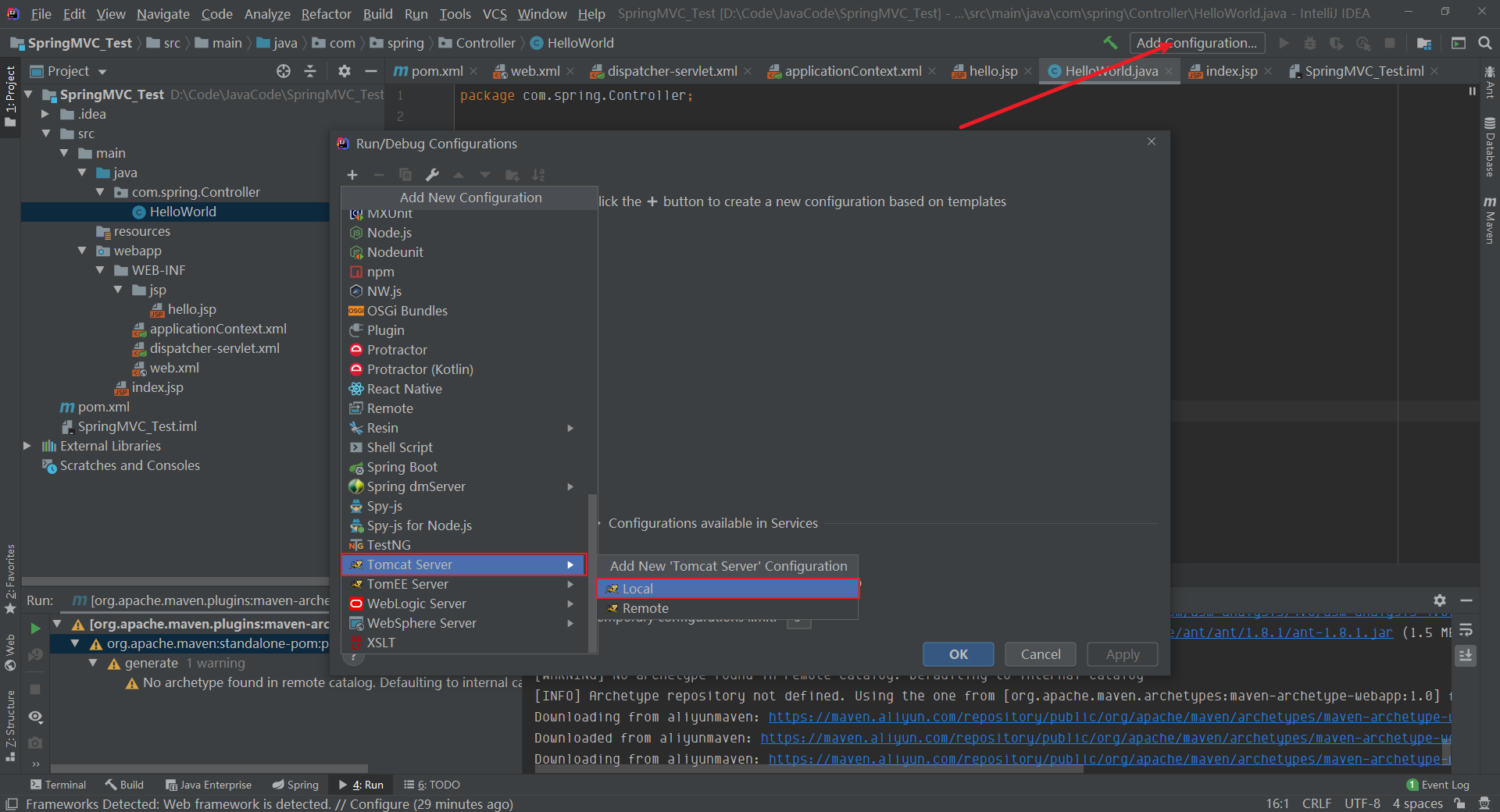1500x812 pixels.
Task: Click the sort configurations icon in the dialog
Action: pyautogui.click(x=538, y=175)
